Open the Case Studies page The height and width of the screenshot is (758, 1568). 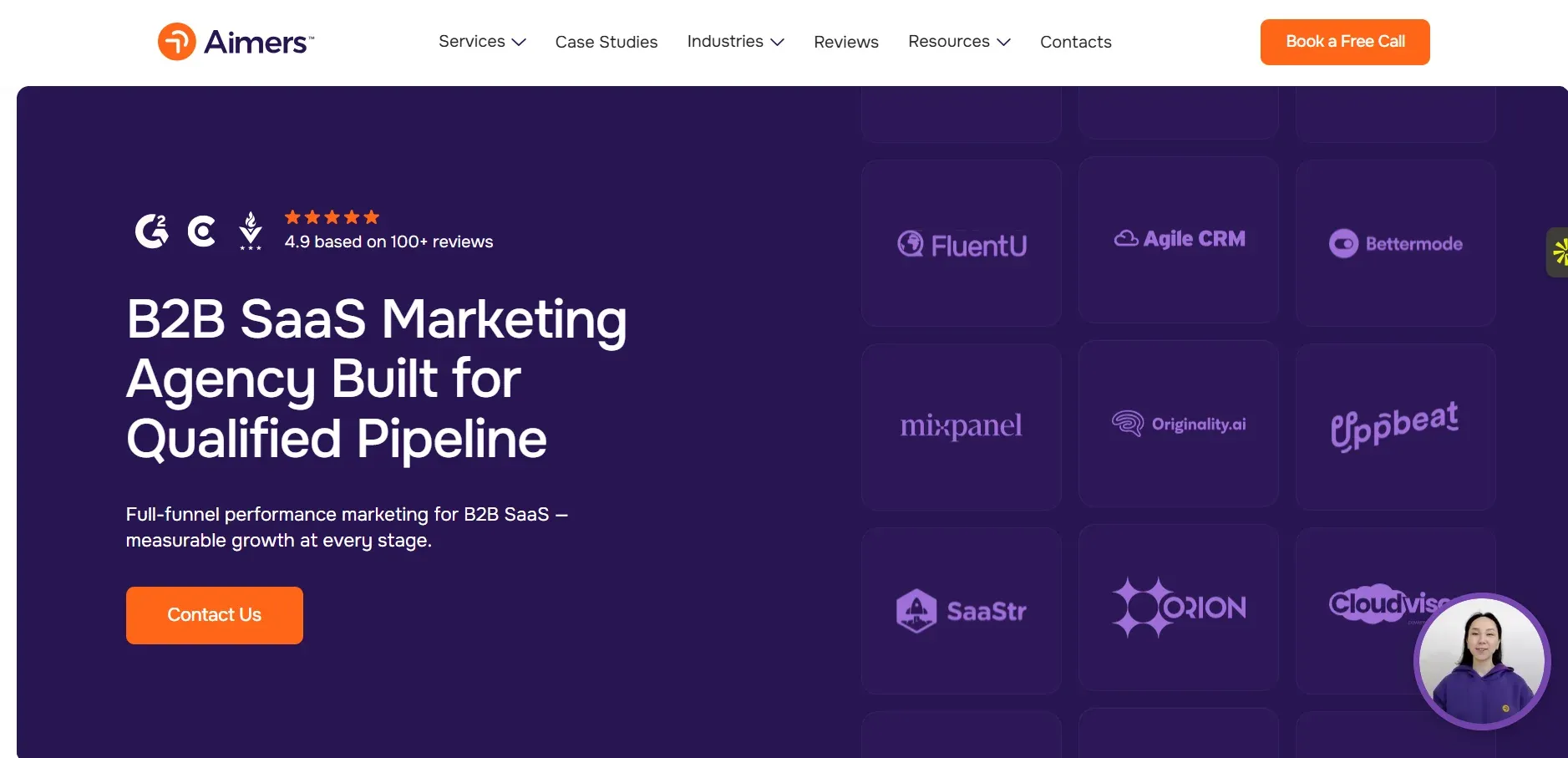click(x=606, y=42)
